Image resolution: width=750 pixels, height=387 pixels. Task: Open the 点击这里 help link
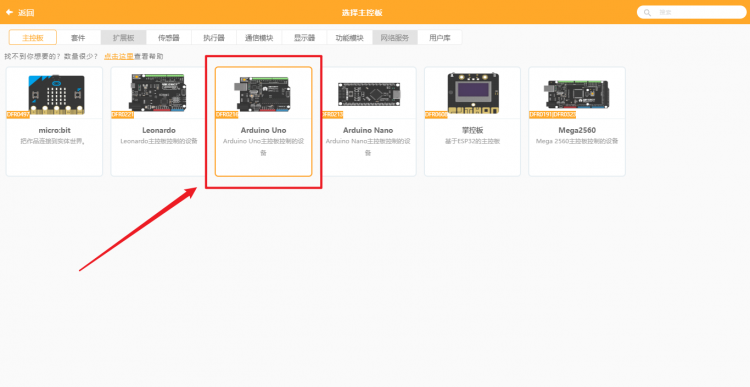pyautogui.click(x=119, y=56)
